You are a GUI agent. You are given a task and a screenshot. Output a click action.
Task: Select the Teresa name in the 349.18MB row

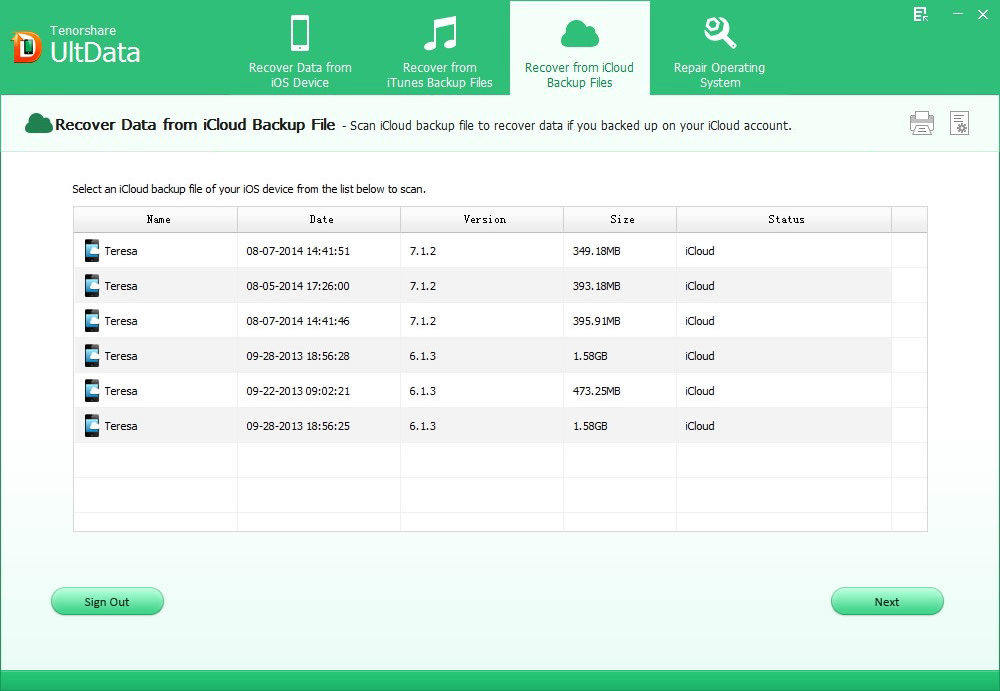point(121,251)
